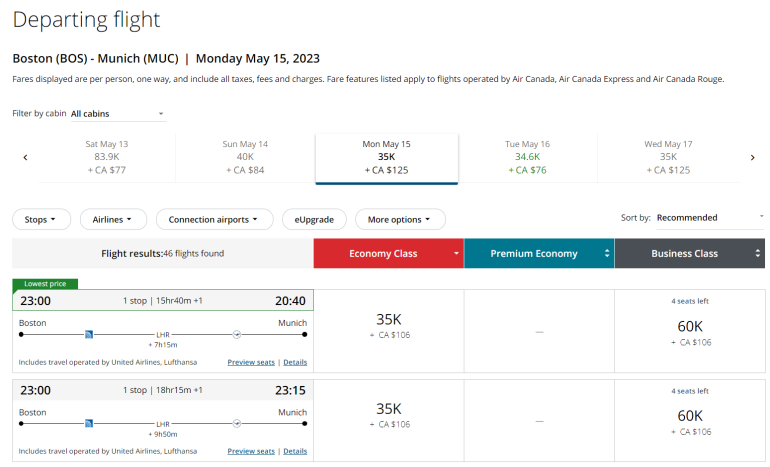770x467 pixels.
Task: Click the Lufthansa icon on 20:40 arrival flight
Action: [x=237, y=334]
